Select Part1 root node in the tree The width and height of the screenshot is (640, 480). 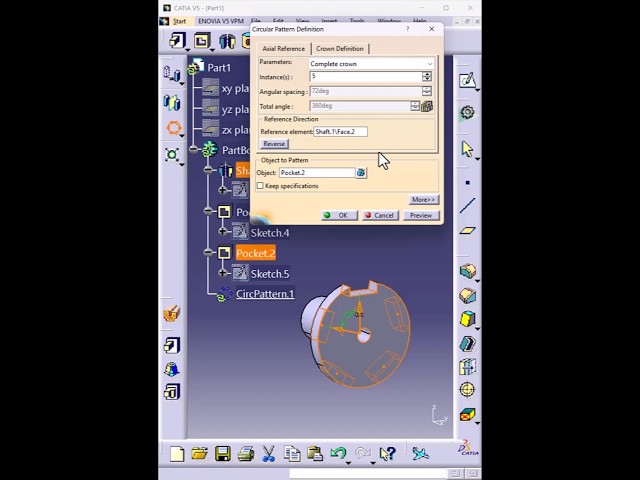pos(219,68)
